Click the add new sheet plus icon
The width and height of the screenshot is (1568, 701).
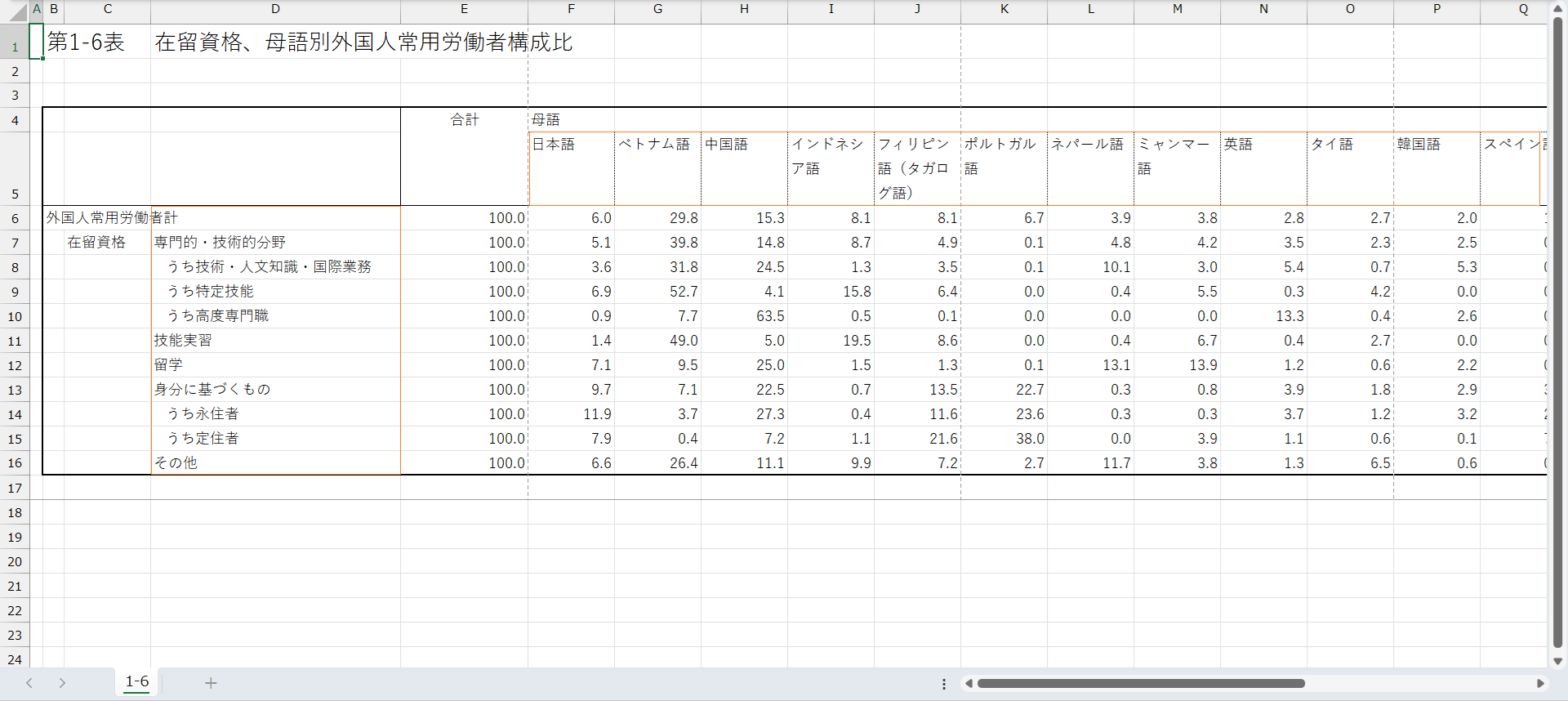211,683
